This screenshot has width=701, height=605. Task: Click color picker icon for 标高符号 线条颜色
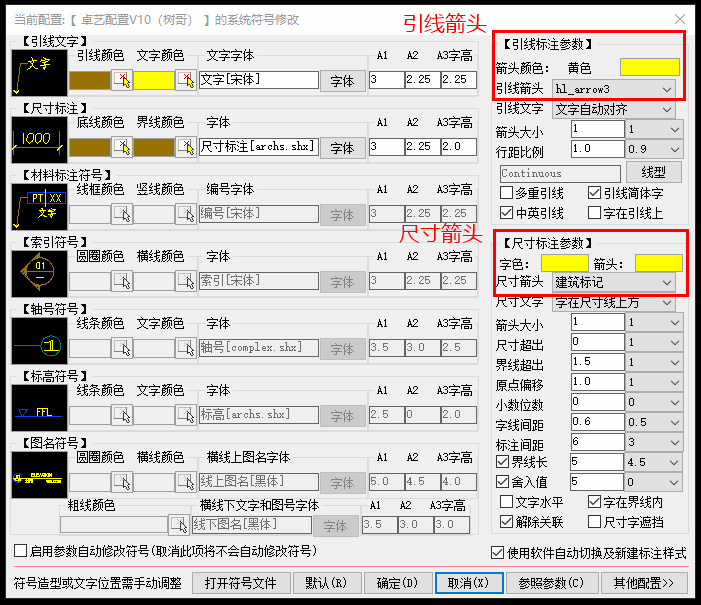[x=122, y=415]
